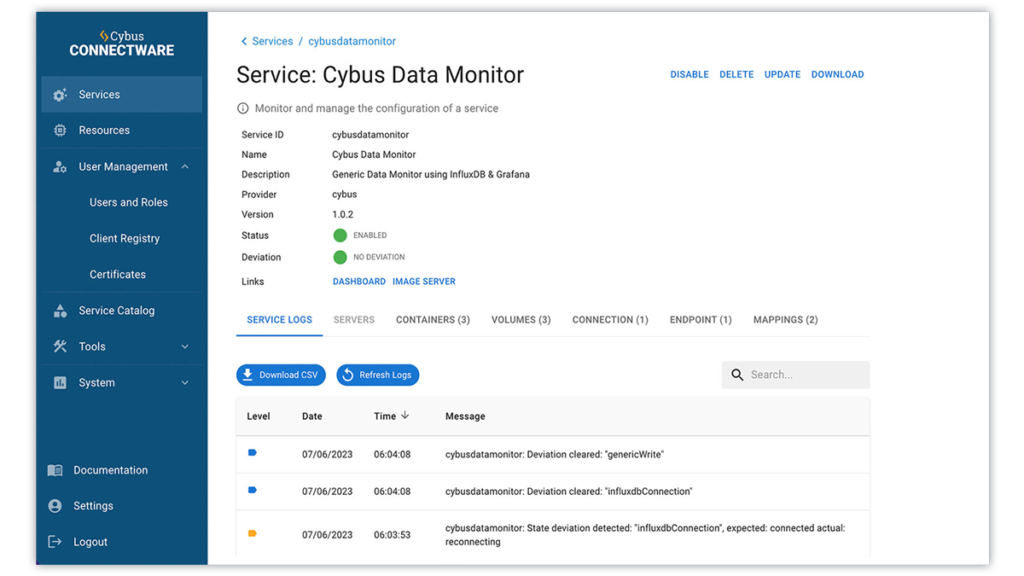Open the VOLUMES (3) tab
1024x576 pixels.
(x=521, y=319)
